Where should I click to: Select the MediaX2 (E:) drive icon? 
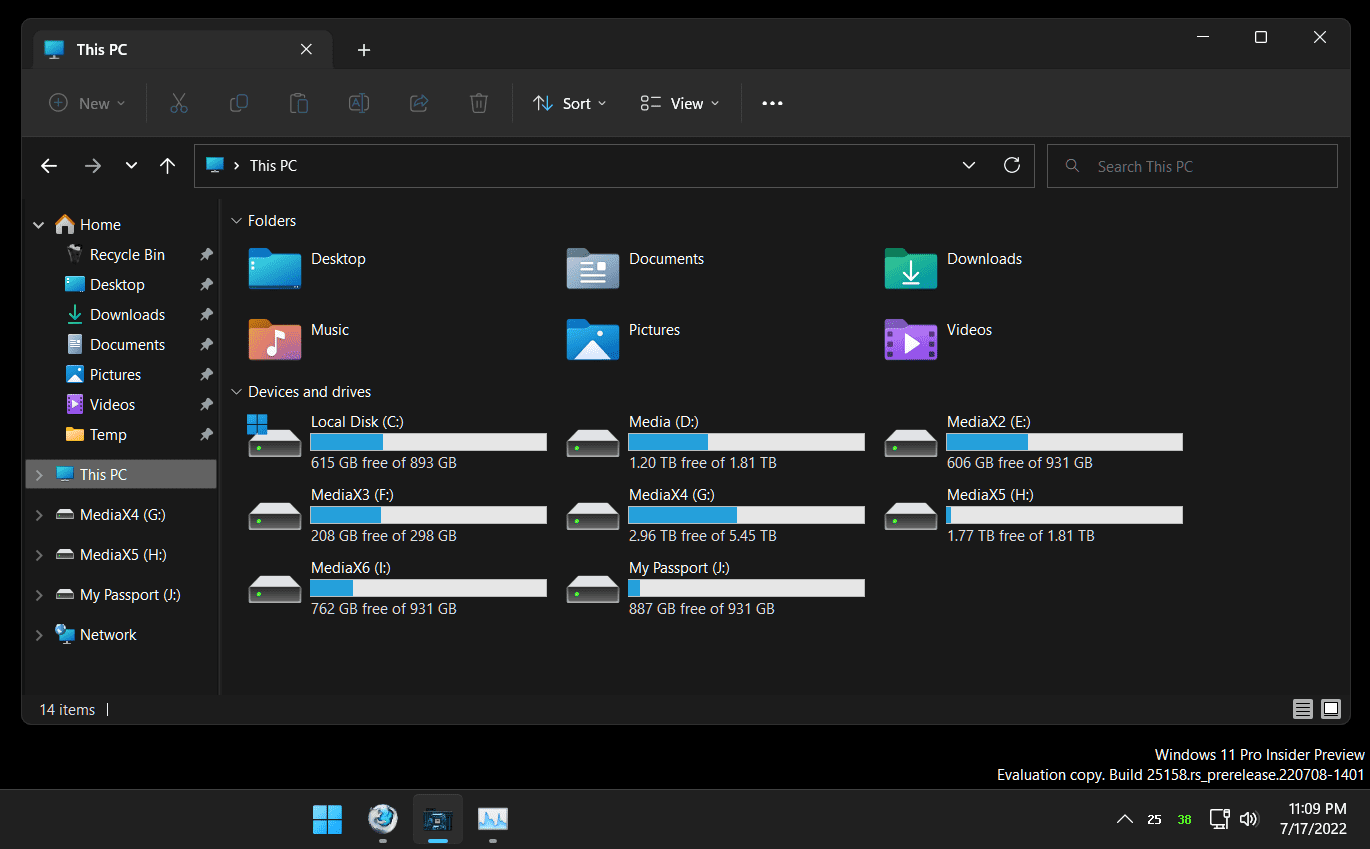pos(911,443)
